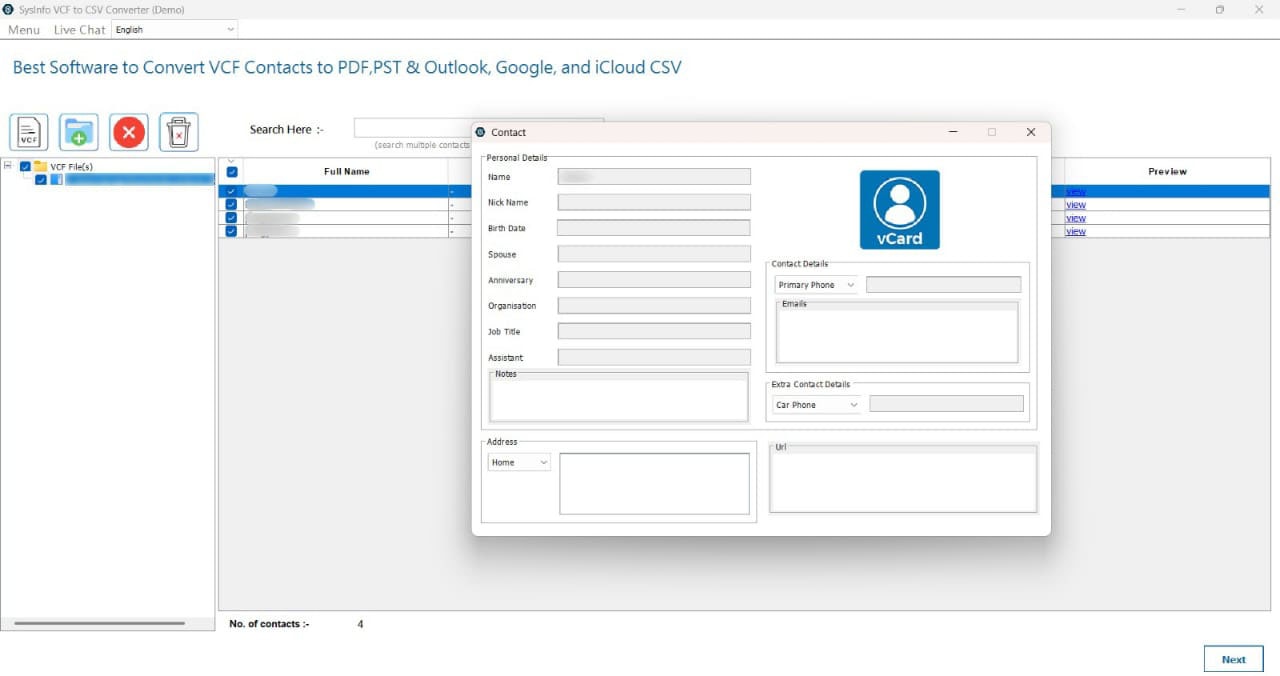Click the number field beside Car Phone
Viewport: 1280px width, 676px height.
[x=946, y=404]
